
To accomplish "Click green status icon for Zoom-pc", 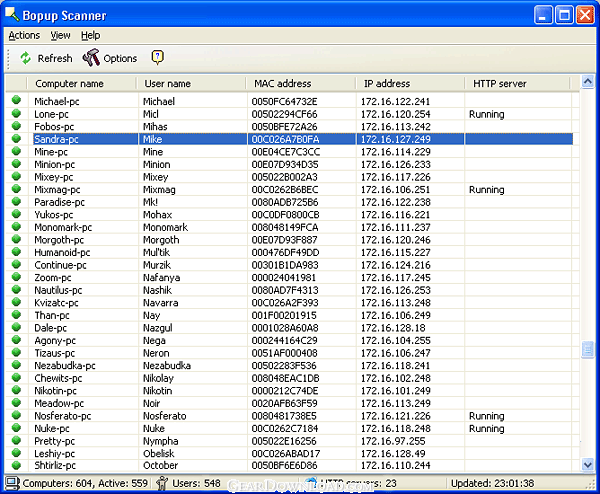I will 16,277.
